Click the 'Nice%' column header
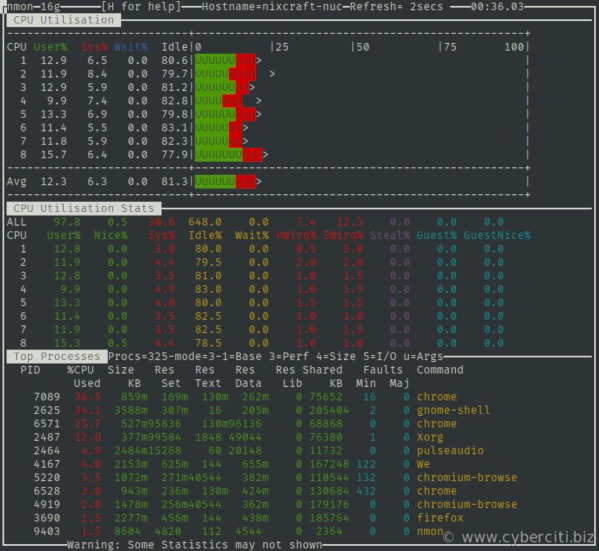The width and height of the screenshot is (599, 551). pyautogui.click(x=110, y=235)
